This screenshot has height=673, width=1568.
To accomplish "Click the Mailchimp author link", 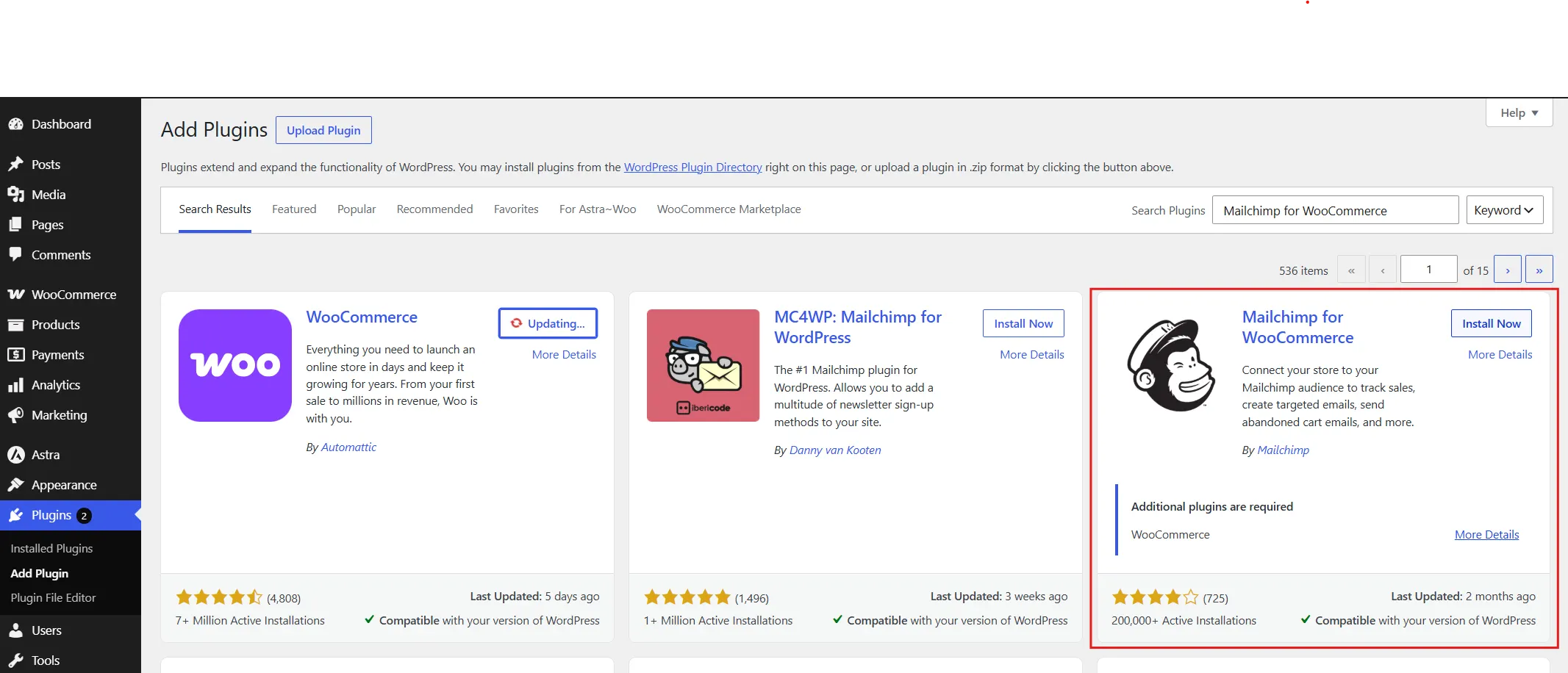I will click(x=1284, y=450).
